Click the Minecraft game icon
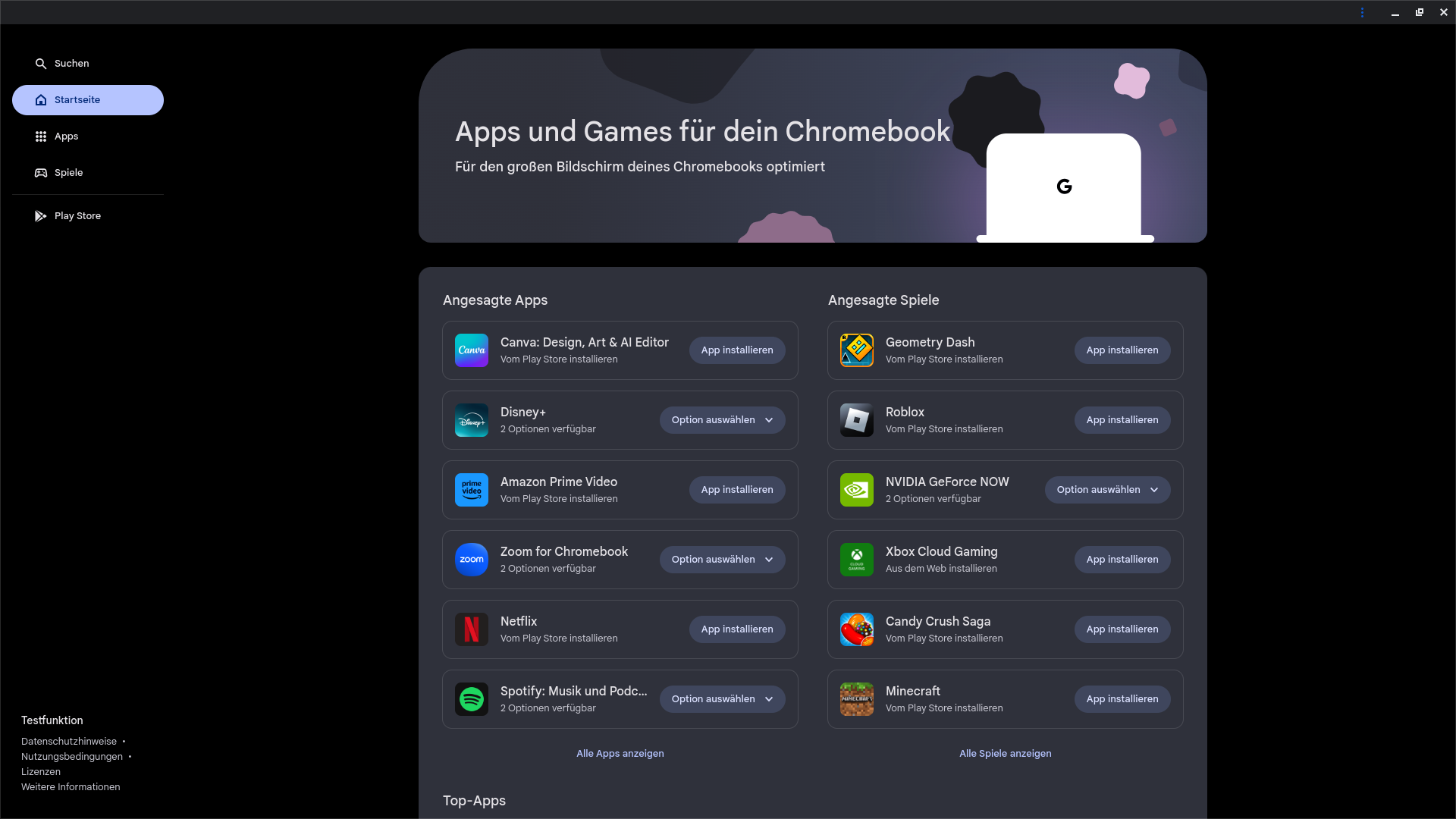Viewport: 1456px width, 819px height. (x=856, y=699)
